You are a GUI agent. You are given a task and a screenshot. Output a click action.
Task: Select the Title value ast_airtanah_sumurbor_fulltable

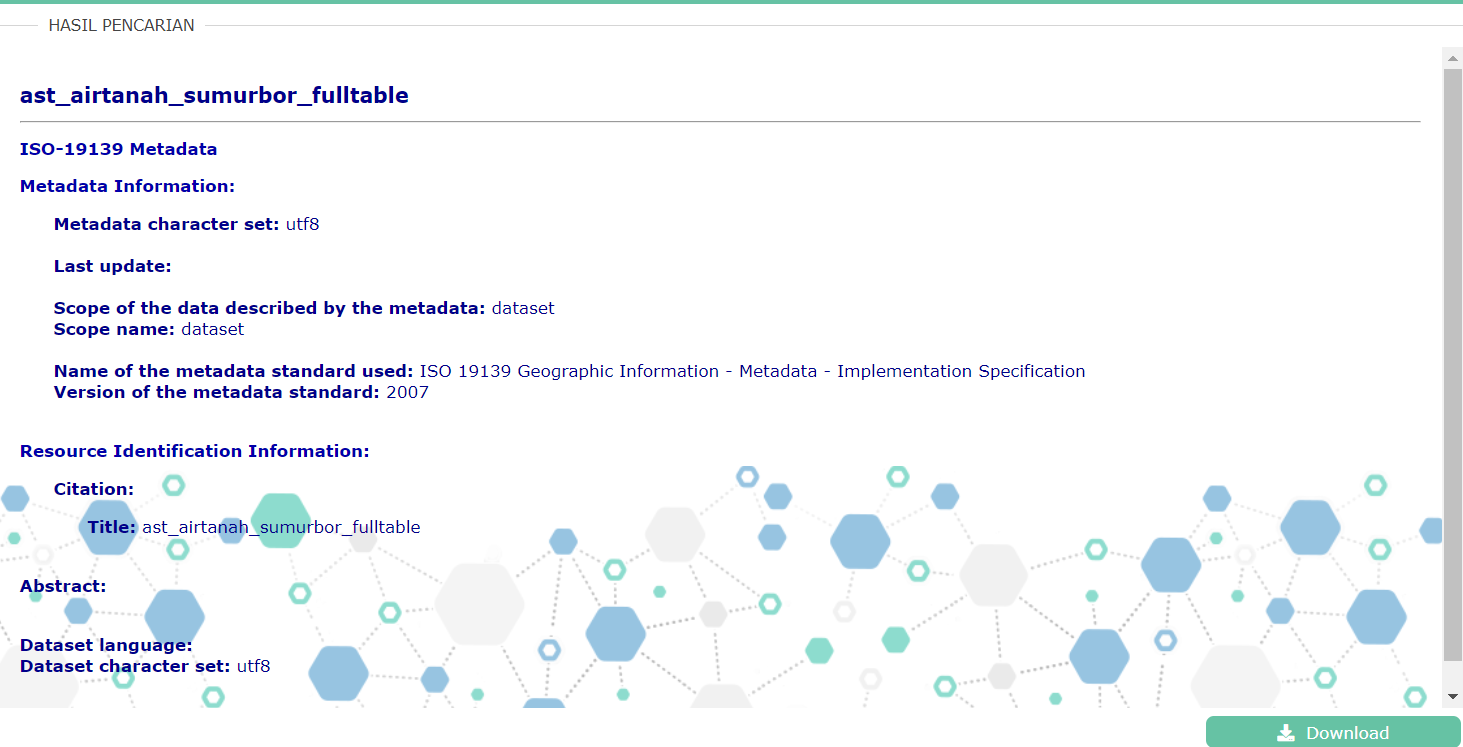click(281, 527)
